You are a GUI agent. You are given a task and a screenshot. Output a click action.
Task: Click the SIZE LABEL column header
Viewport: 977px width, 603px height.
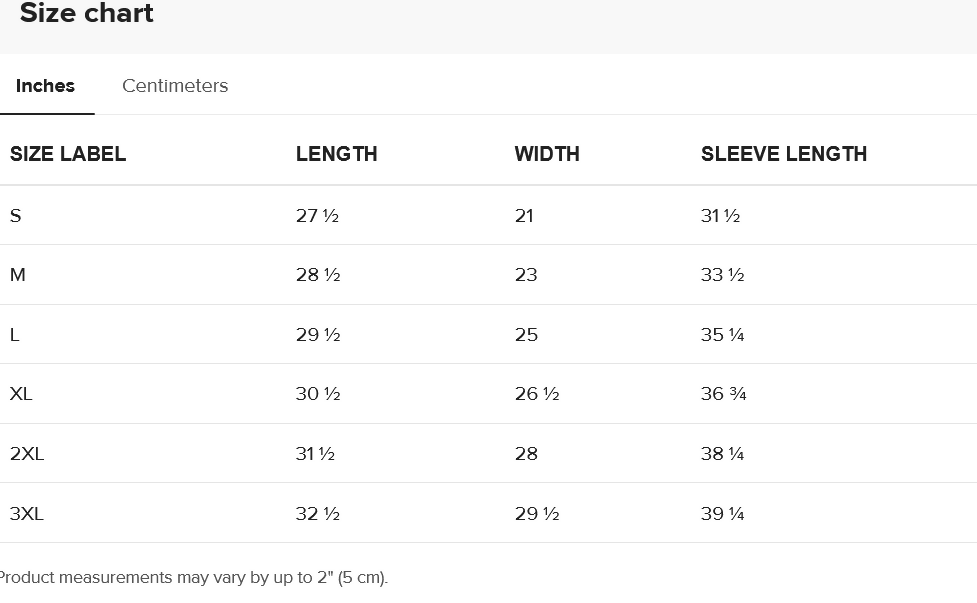(x=68, y=154)
